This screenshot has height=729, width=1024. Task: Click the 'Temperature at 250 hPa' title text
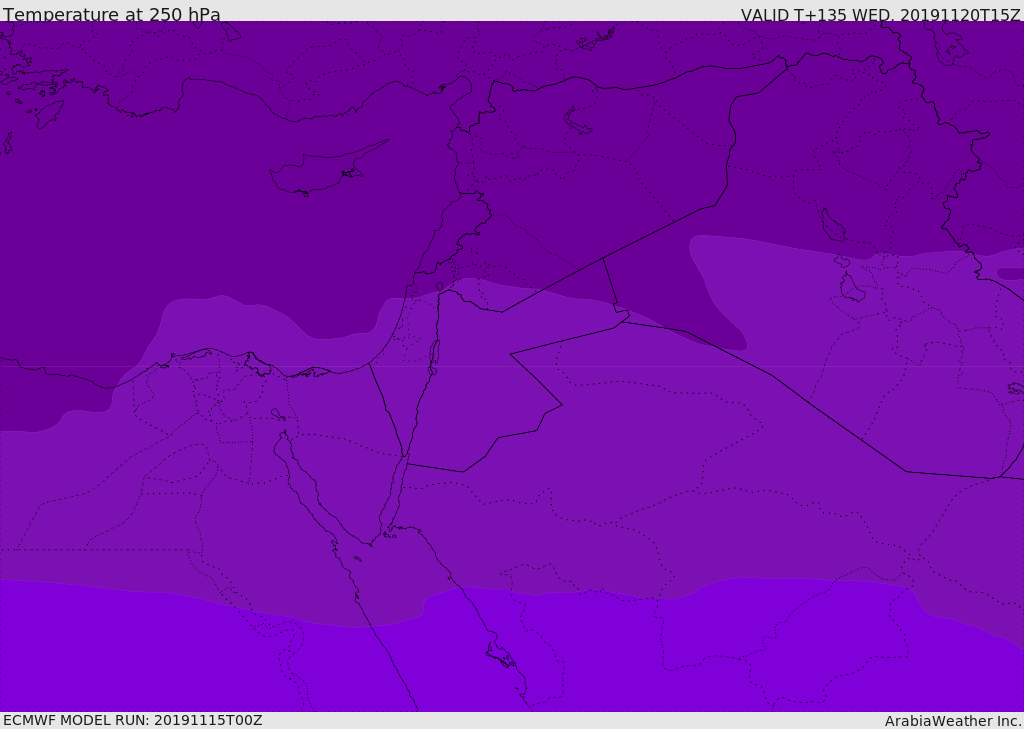[x=112, y=14]
